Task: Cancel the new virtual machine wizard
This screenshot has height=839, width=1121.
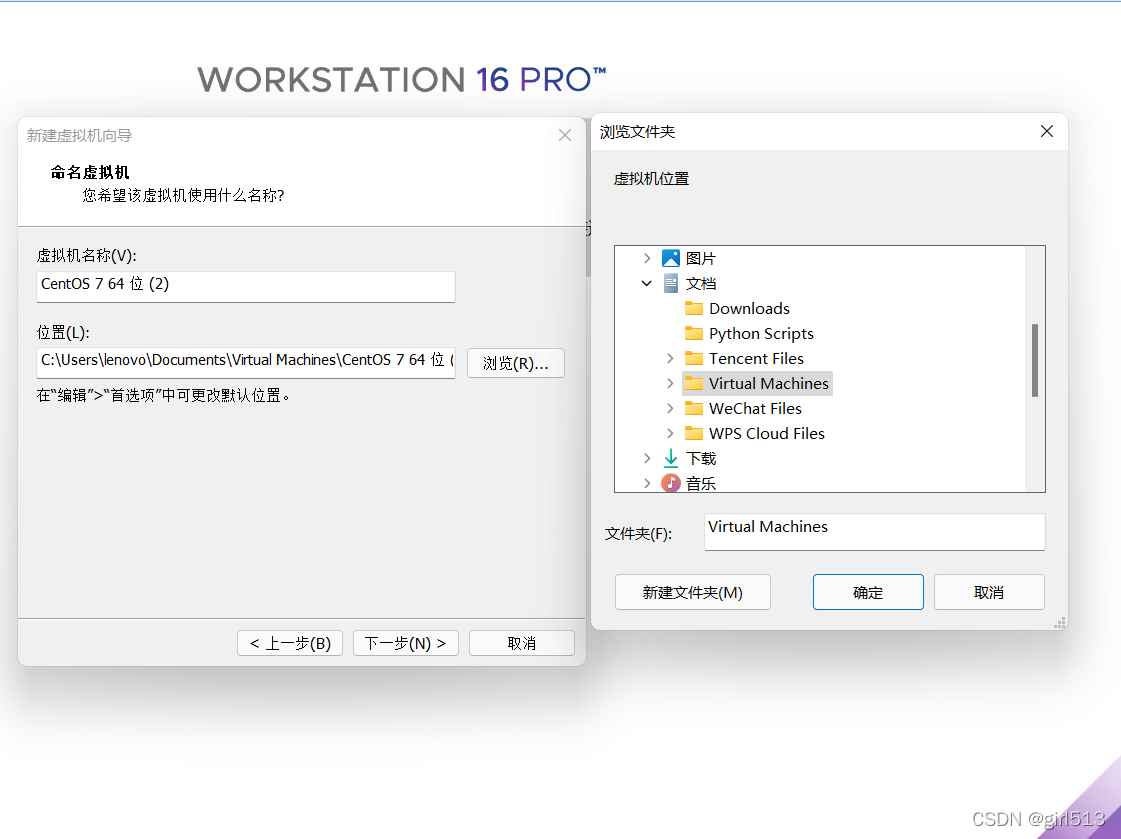Action: coord(521,643)
